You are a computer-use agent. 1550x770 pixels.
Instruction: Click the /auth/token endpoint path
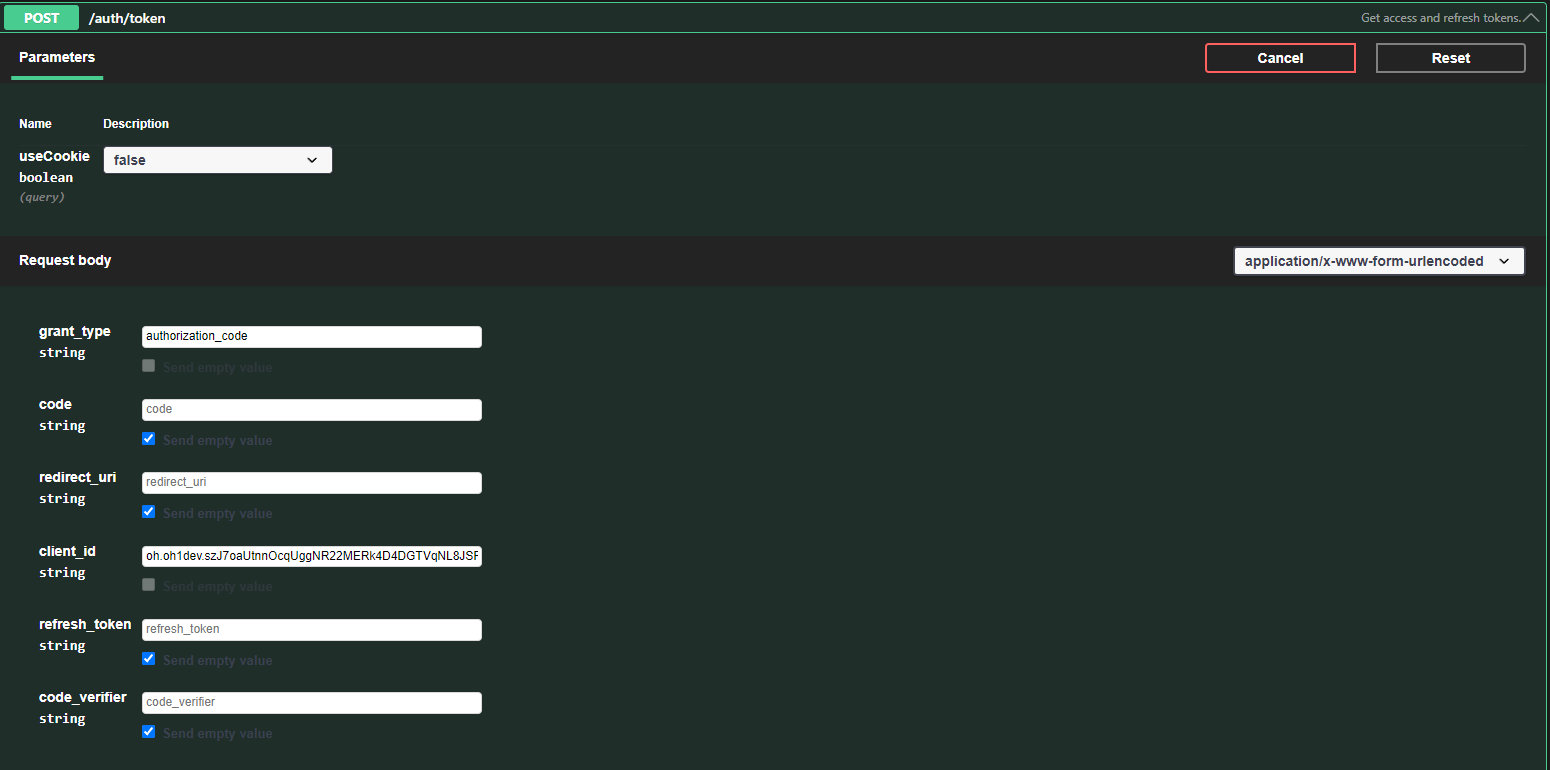click(127, 18)
